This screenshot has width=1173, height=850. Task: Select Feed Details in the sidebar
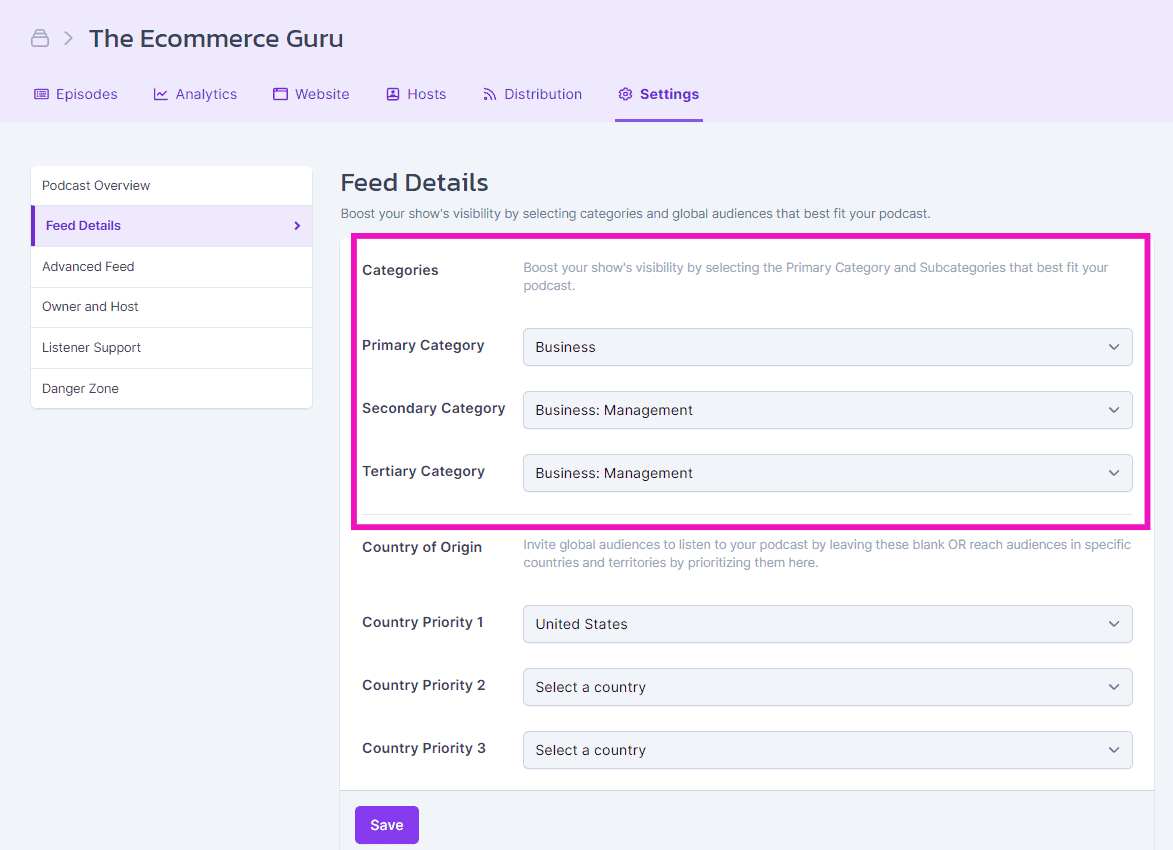(x=171, y=225)
